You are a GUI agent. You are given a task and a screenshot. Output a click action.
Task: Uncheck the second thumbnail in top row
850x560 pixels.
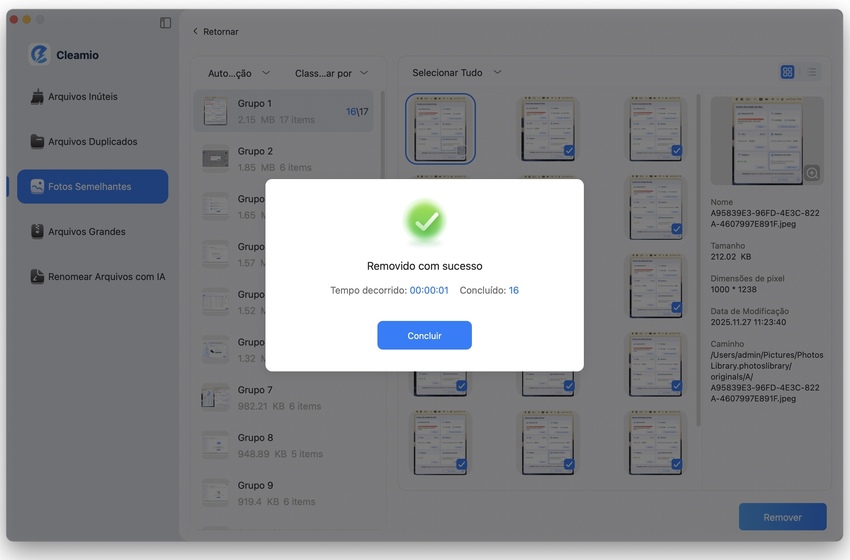tap(568, 151)
